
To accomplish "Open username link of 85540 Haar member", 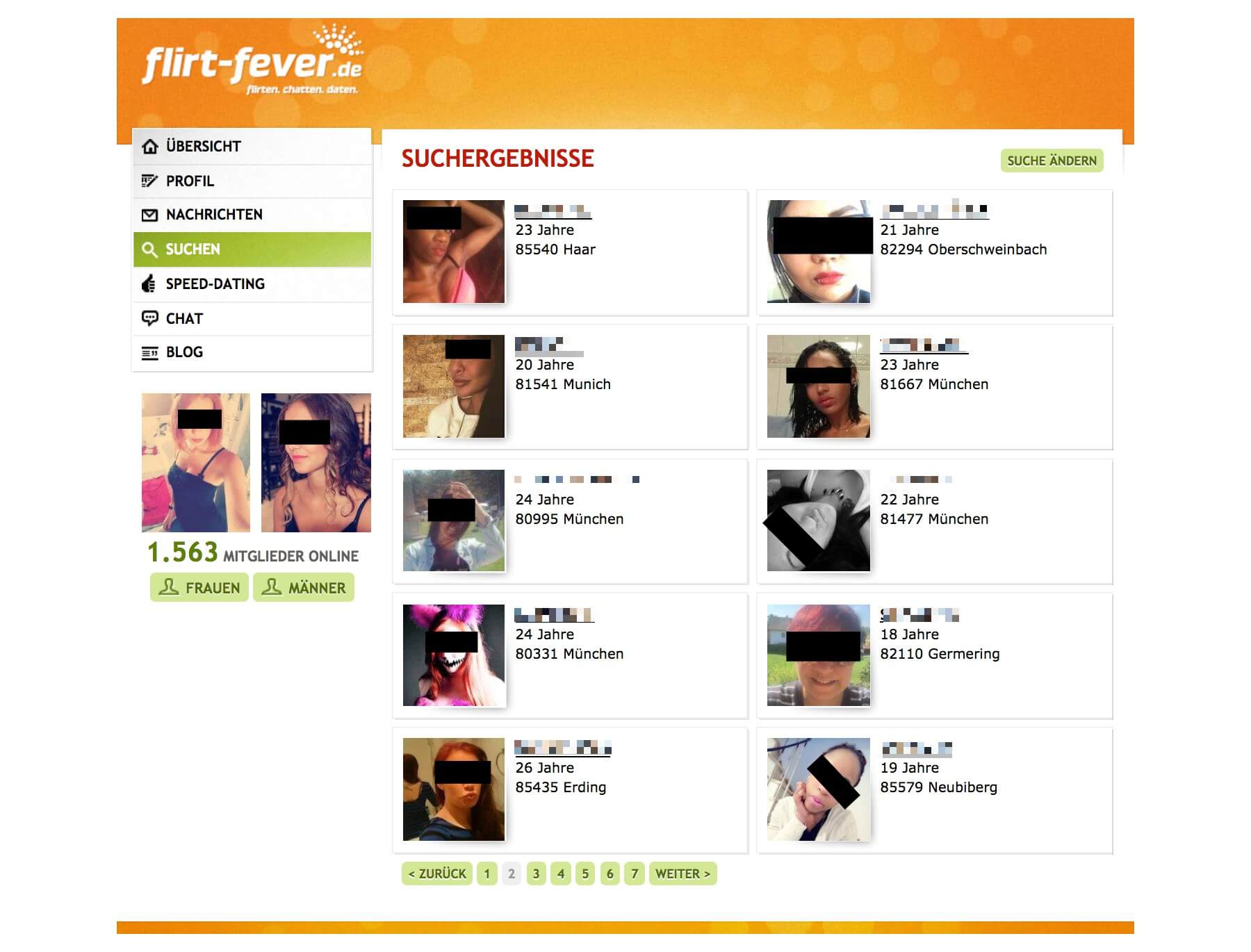I will tap(553, 211).
